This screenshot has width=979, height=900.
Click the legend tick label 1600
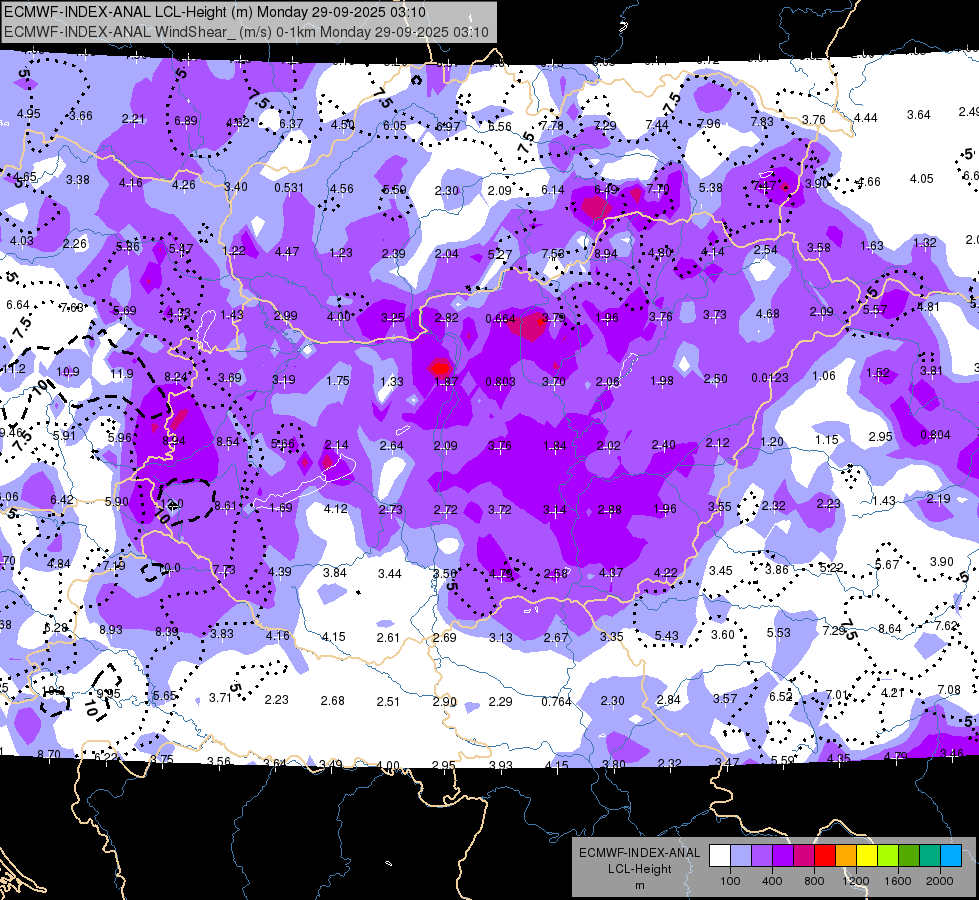pyautogui.click(x=897, y=881)
